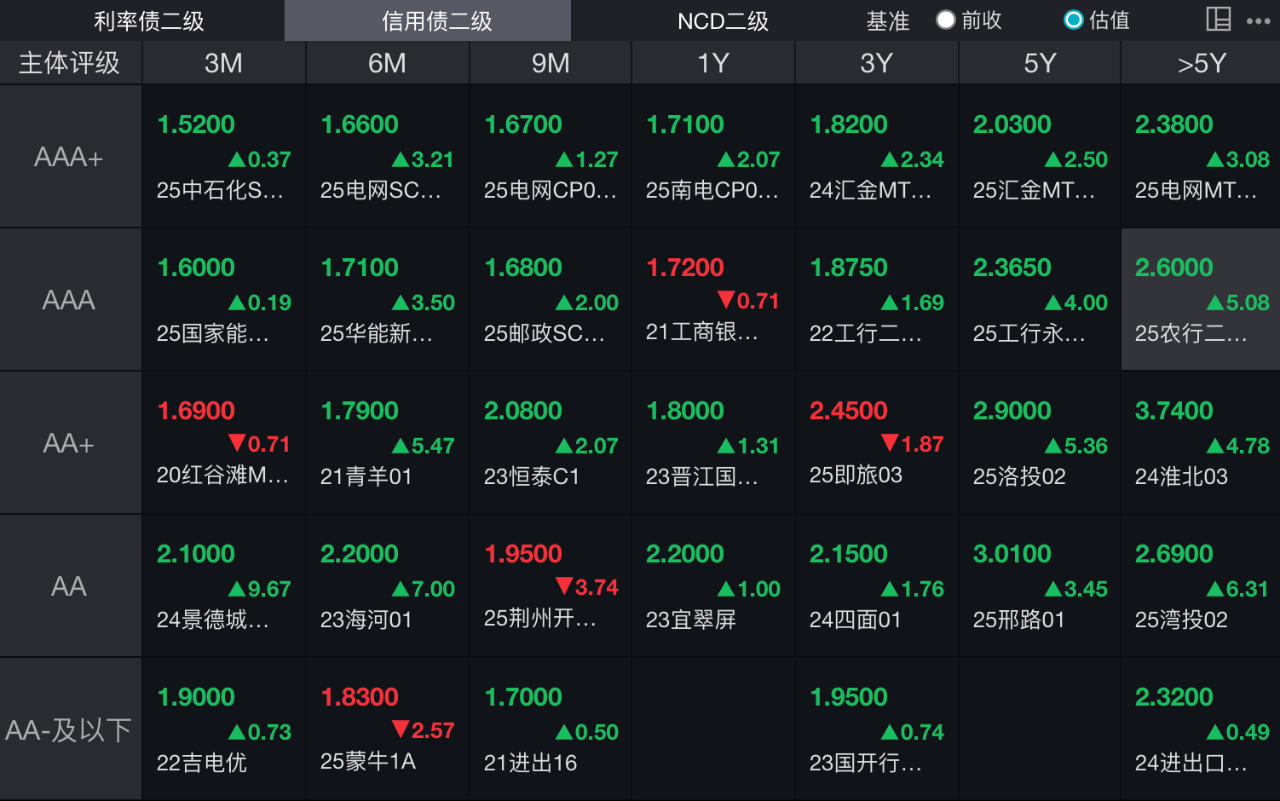Select the 前收 radio button
Viewport: 1280px width, 801px height.
[x=946, y=20]
